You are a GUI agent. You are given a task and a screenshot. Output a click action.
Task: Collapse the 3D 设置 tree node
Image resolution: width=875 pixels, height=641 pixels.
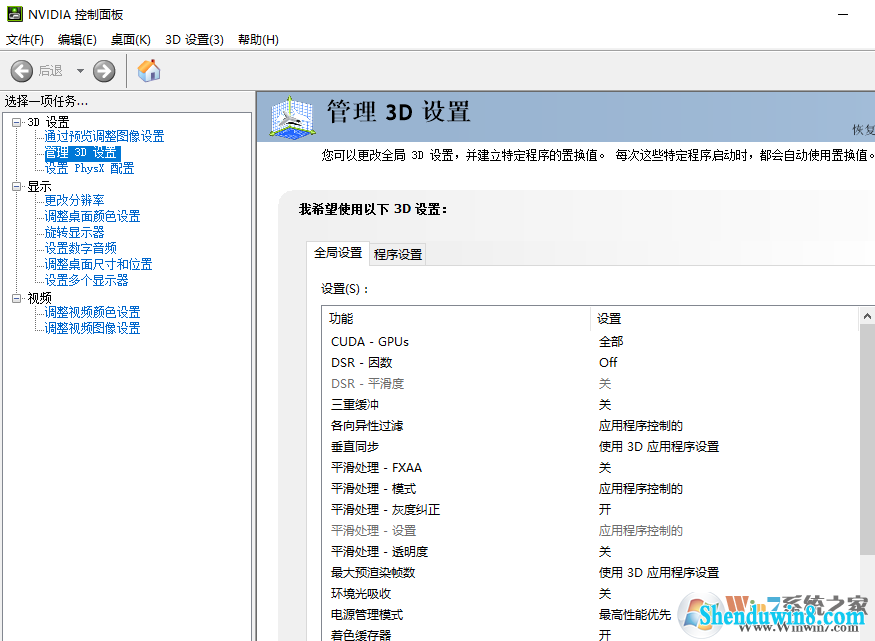17,122
